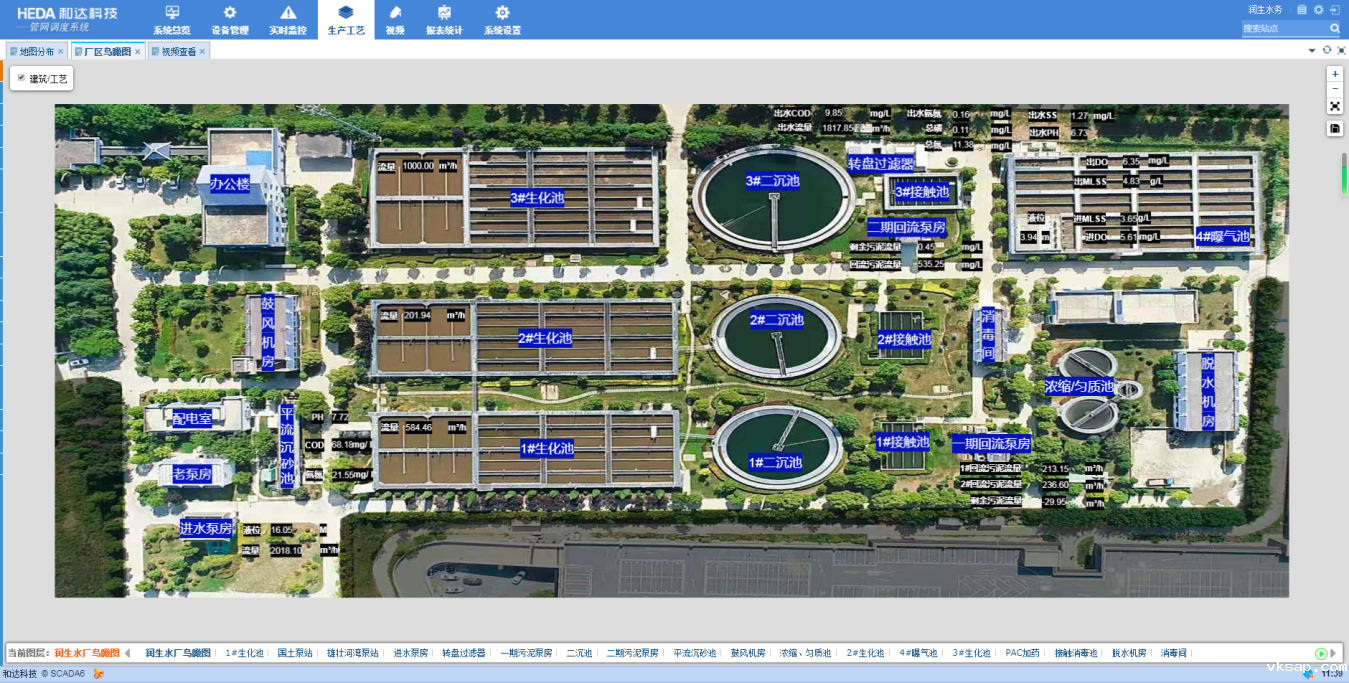This screenshot has height=683, width=1349.
Task: Expand the tab list dropdown arrow
Action: coord(1312,51)
